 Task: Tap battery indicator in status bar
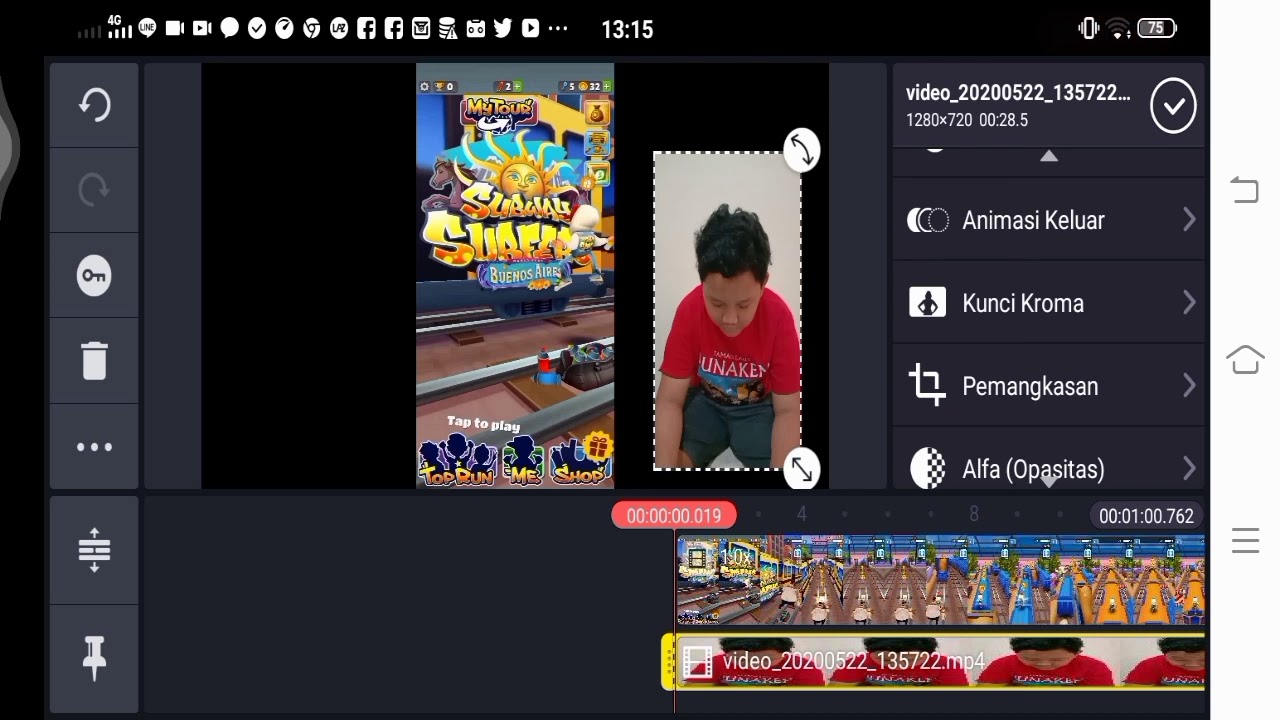pos(1156,29)
